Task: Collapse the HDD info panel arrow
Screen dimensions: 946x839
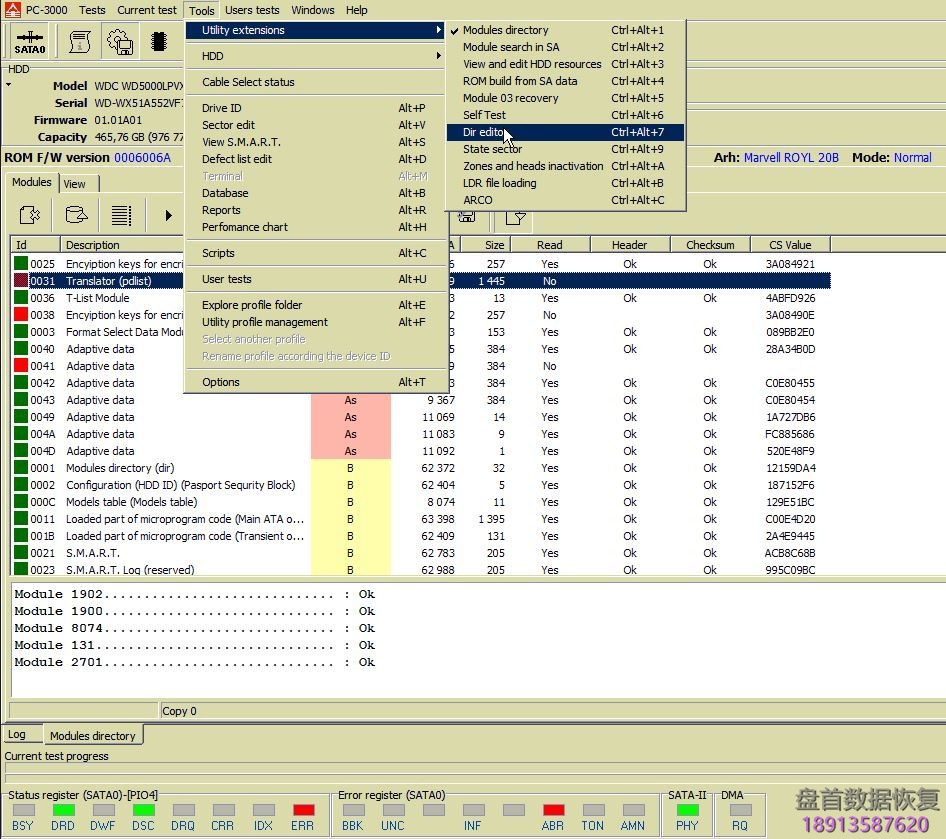Action: (8, 85)
